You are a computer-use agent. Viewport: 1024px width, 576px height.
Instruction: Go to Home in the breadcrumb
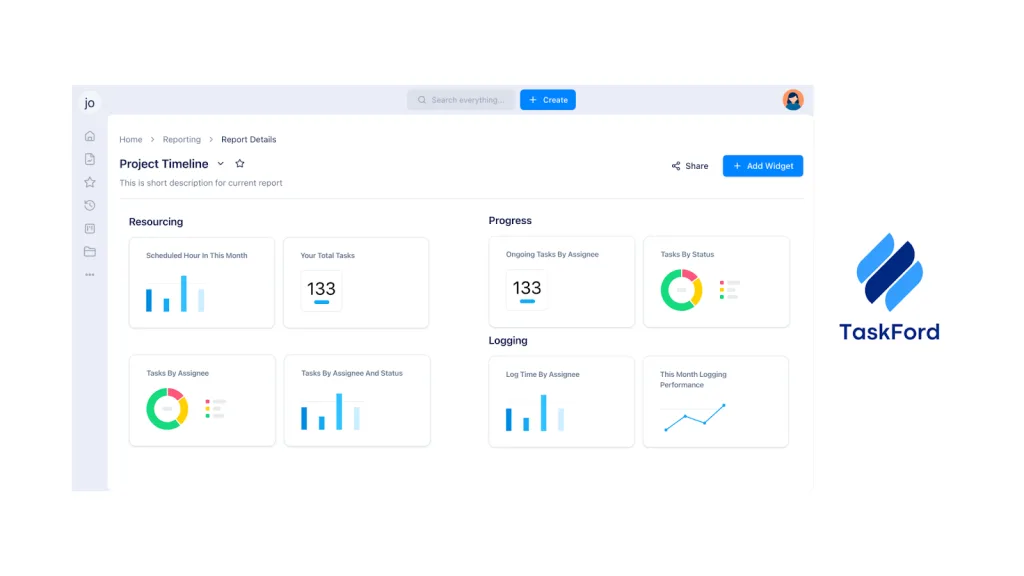(x=130, y=140)
